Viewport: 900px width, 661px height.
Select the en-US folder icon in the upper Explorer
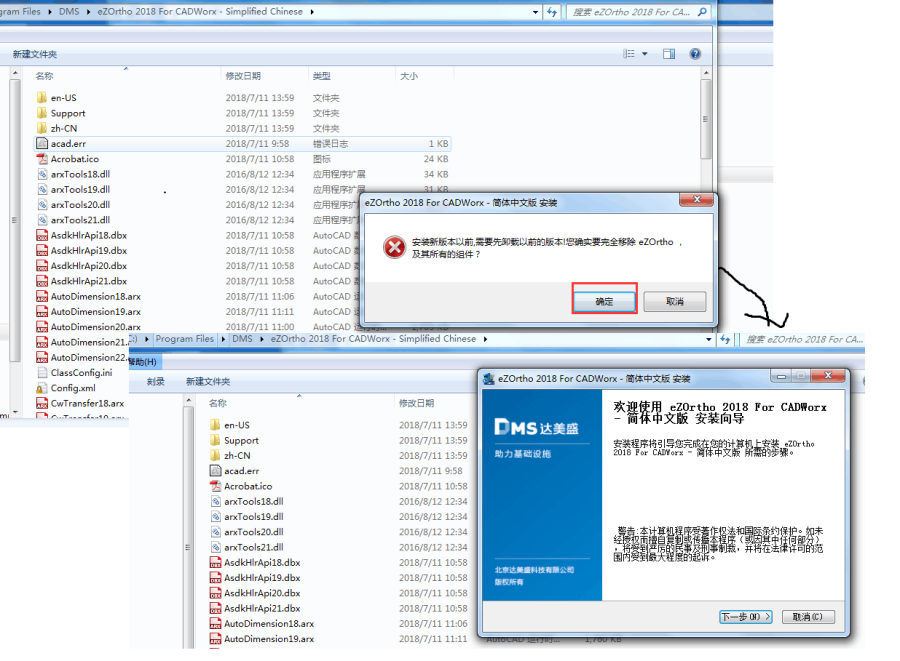42,98
